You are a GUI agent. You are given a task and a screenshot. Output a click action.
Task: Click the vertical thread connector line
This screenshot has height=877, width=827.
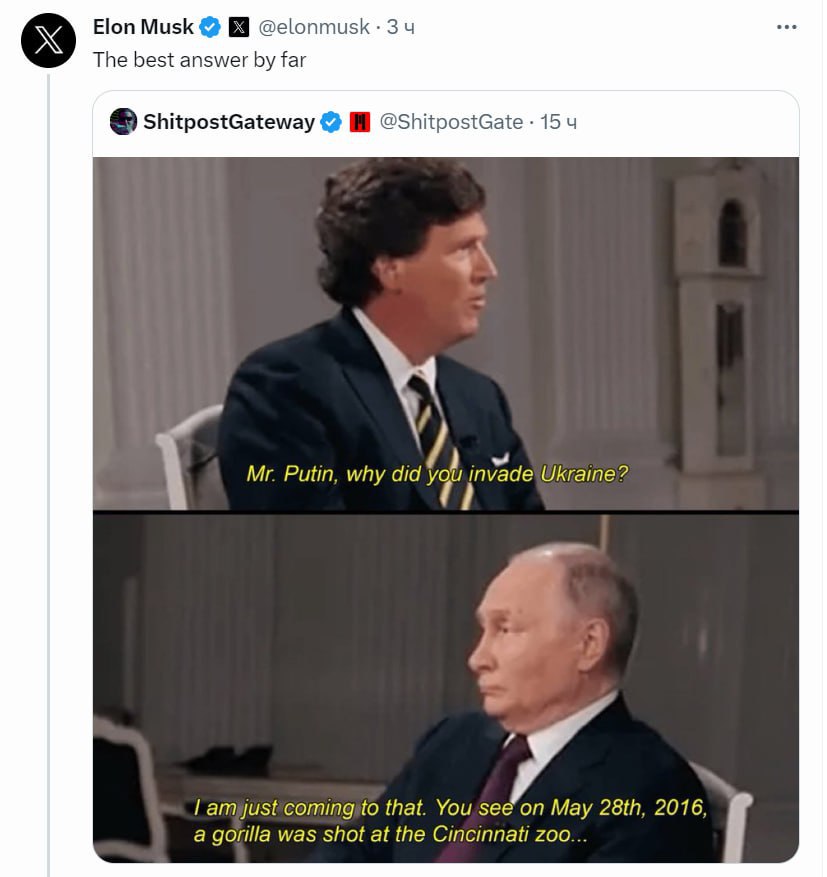49,475
